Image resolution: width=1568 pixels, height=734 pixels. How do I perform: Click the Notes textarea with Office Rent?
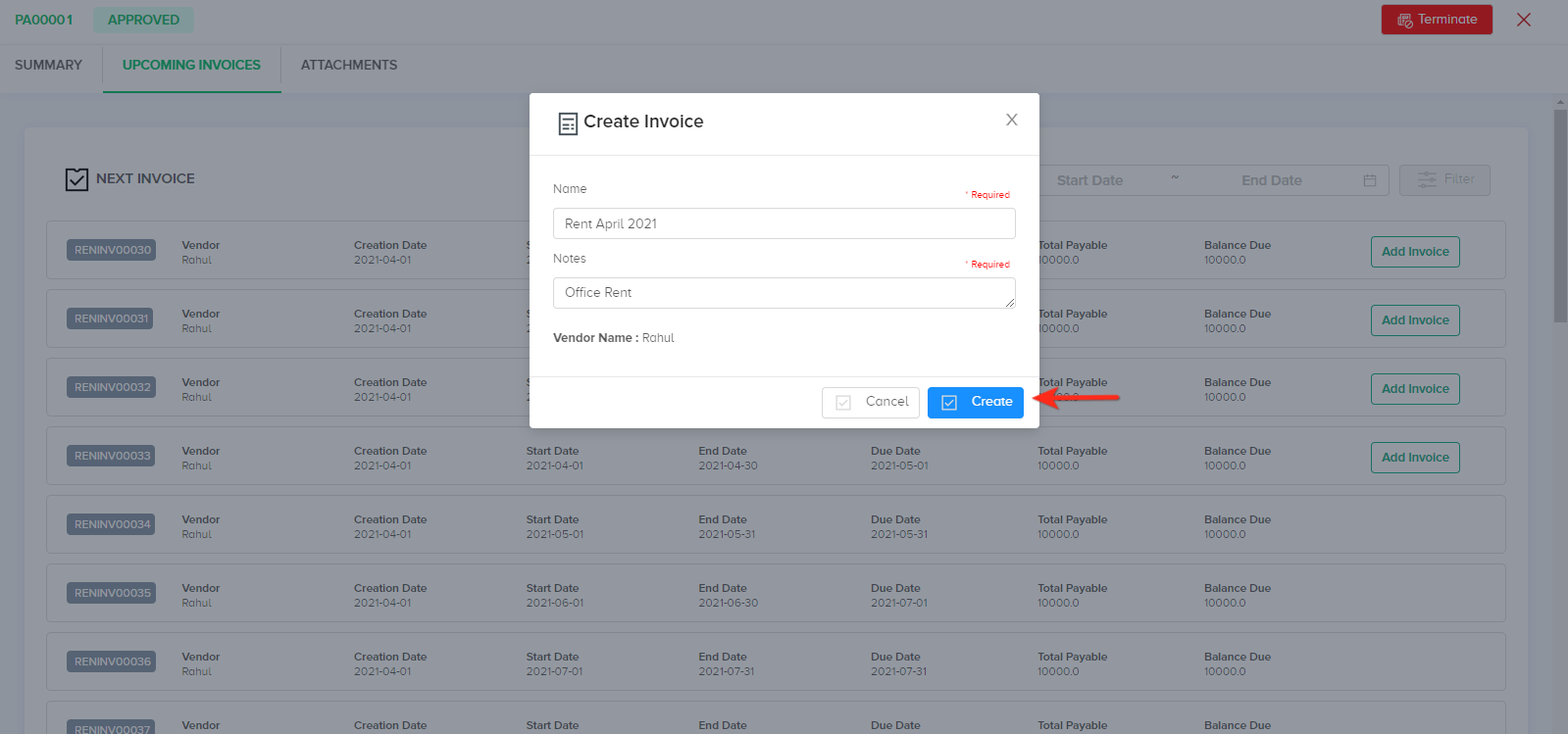coord(784,293)
